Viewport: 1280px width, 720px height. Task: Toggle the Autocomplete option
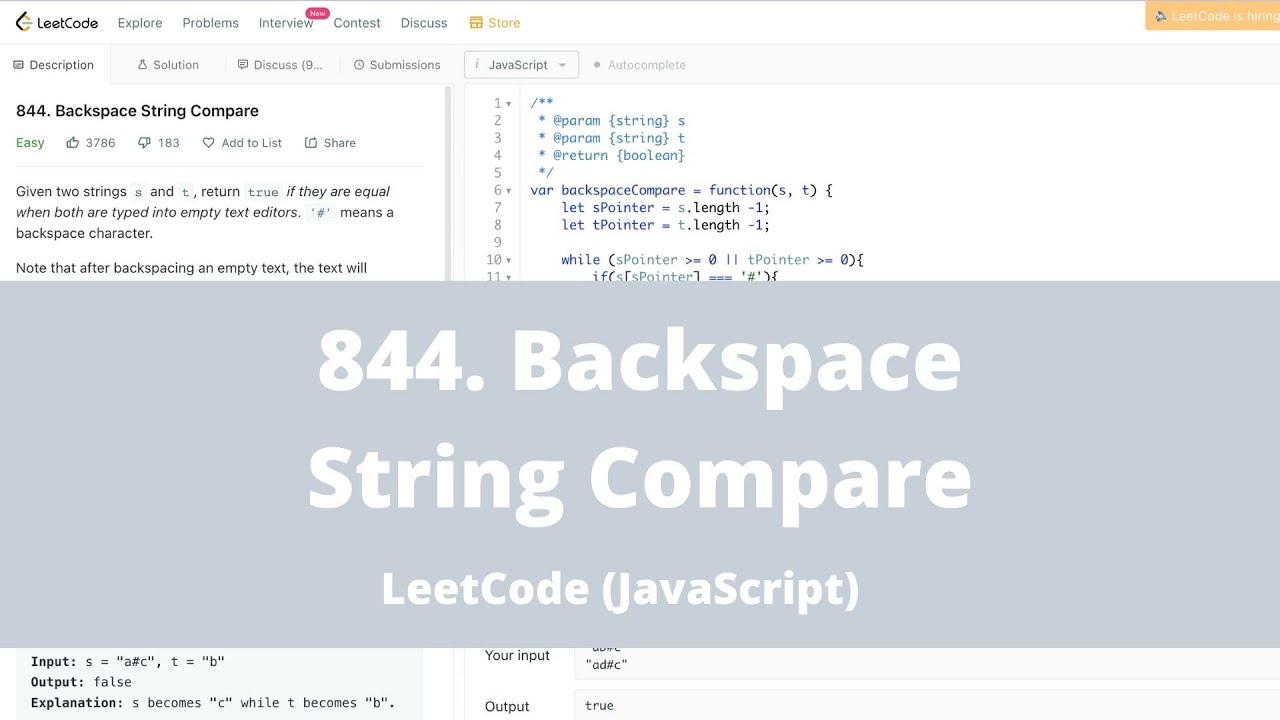point(639,65)
